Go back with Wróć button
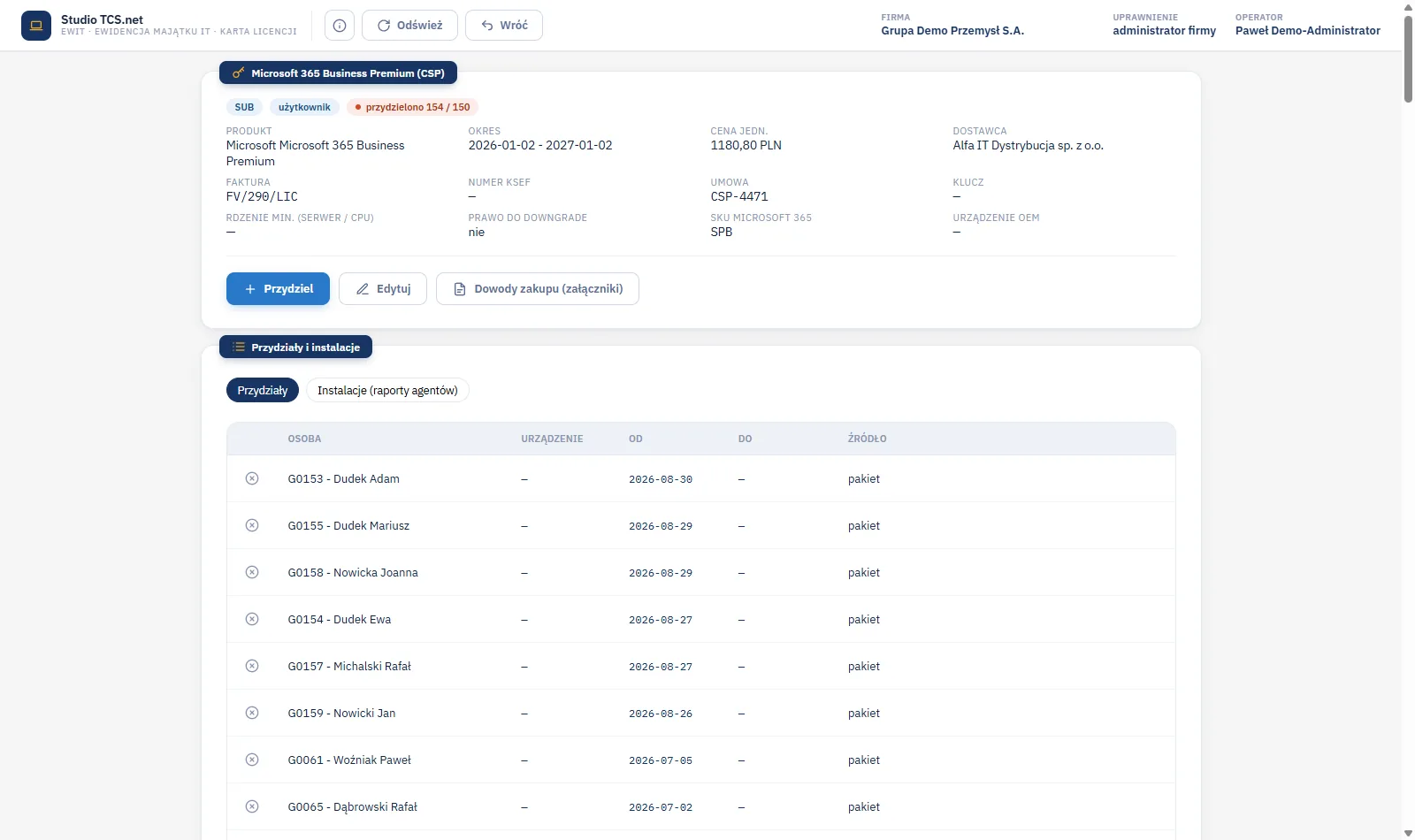The height and width of the screenshot is (840, 1415). click(504, 26)
